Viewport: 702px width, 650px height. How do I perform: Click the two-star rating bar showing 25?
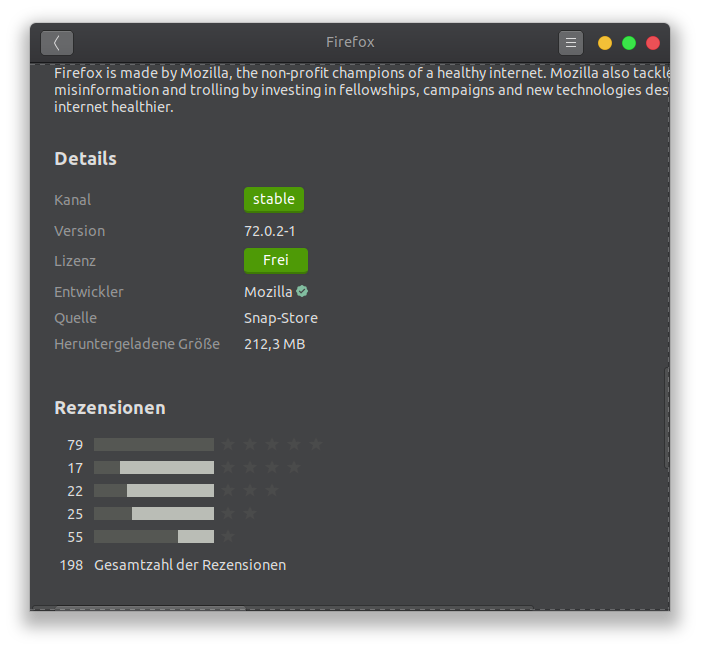pos(154,513)
